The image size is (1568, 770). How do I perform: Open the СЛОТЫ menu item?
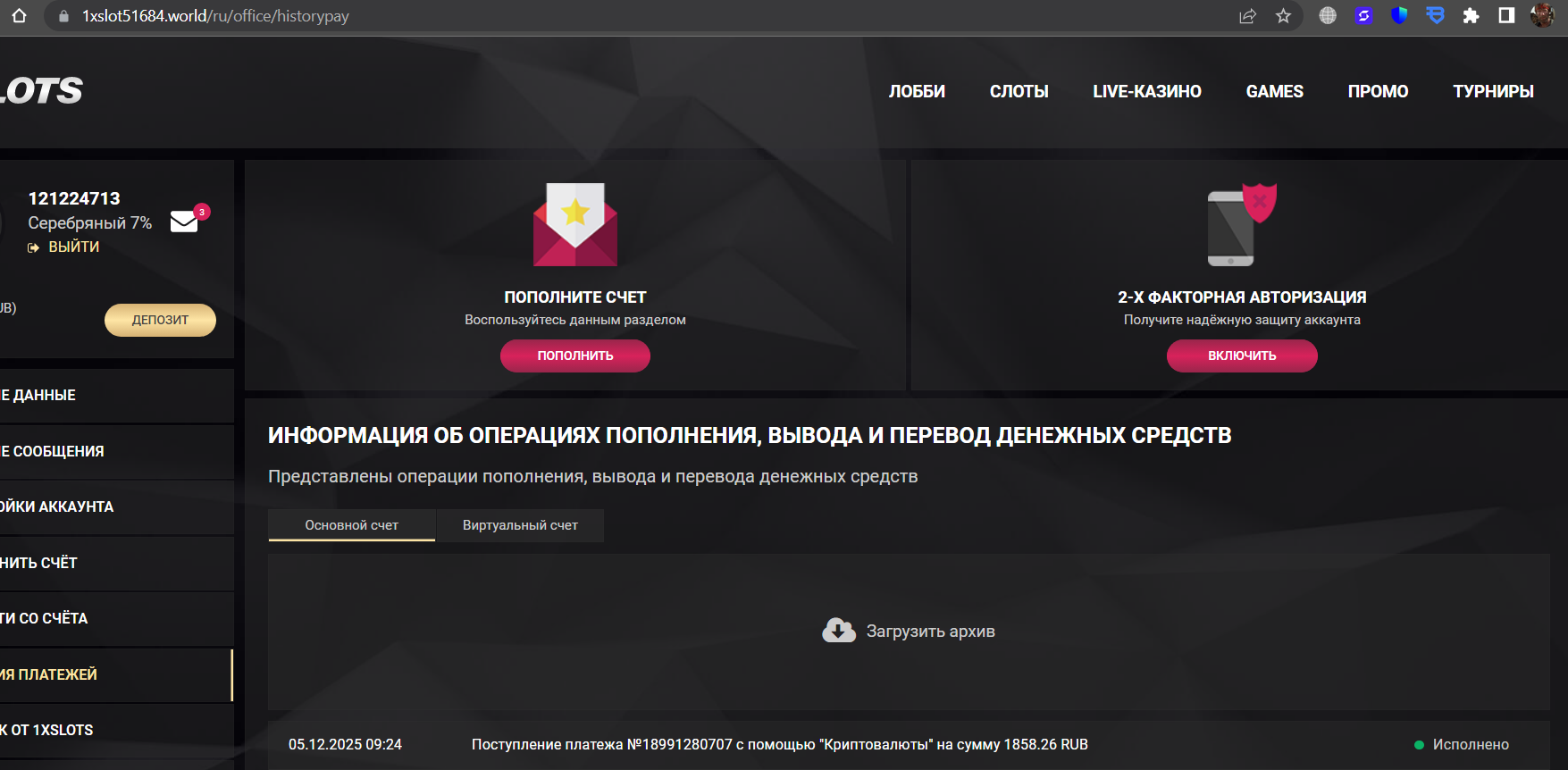tap(1019, 91)
